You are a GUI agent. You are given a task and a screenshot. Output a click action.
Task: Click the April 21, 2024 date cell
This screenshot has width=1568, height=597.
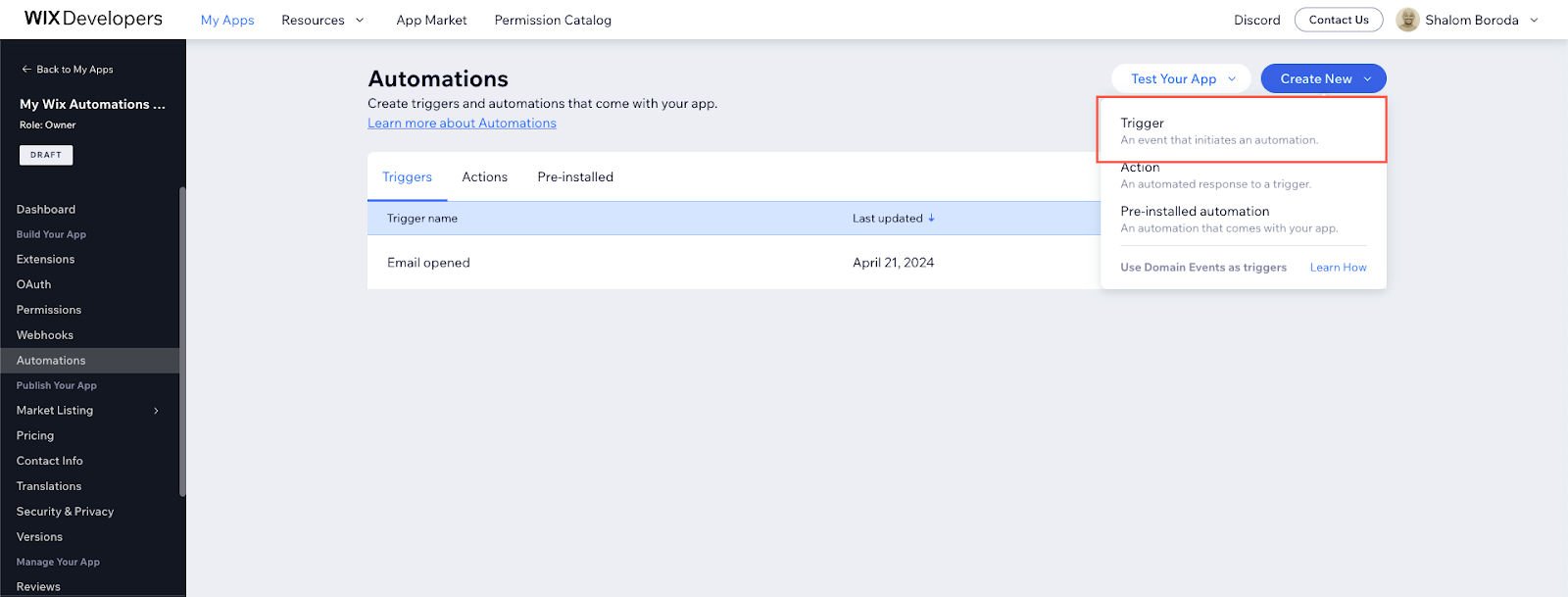point(893,263)
